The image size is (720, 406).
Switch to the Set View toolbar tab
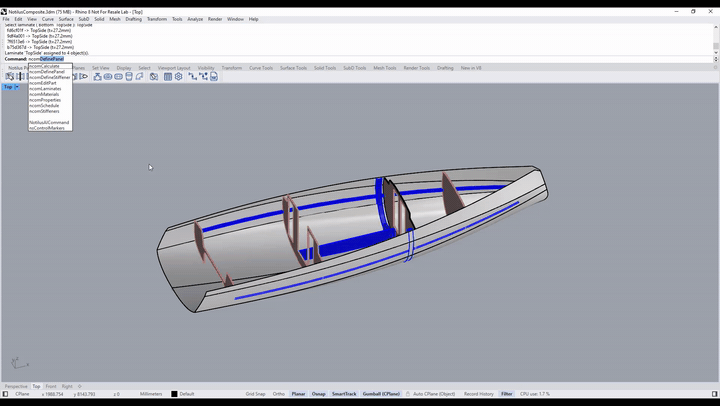101,68
